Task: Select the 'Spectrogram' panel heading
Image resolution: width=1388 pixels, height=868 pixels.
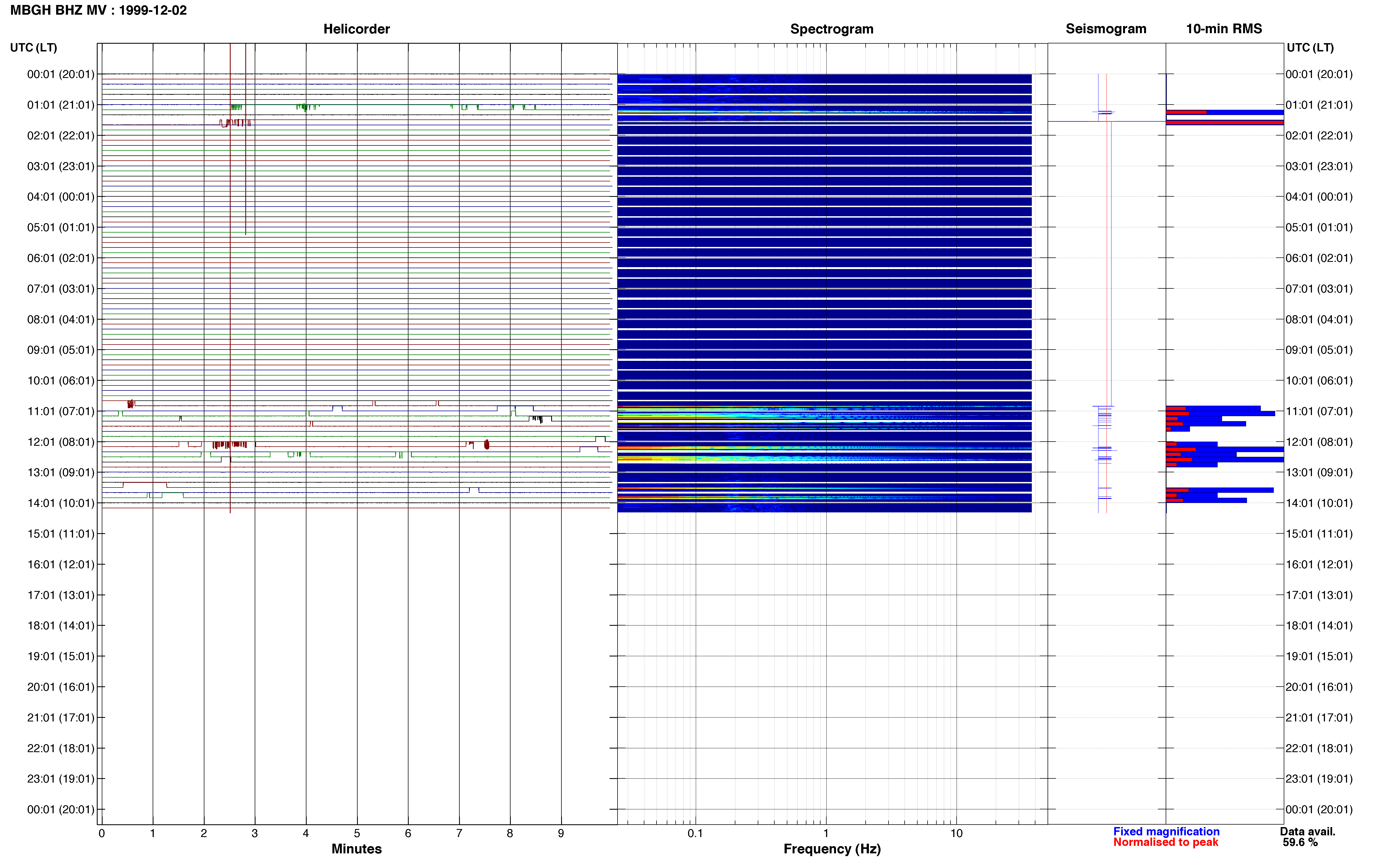Action: click(832, 29)
